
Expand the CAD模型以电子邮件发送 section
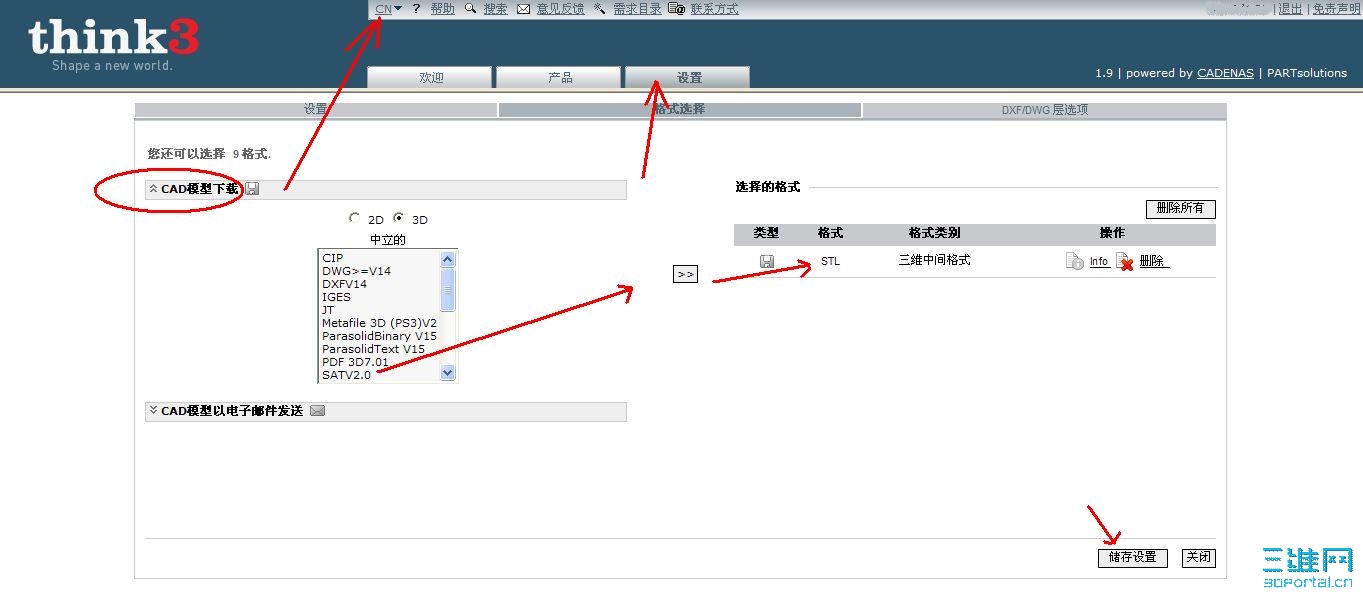pyautogui.click(x=154, y=411)
